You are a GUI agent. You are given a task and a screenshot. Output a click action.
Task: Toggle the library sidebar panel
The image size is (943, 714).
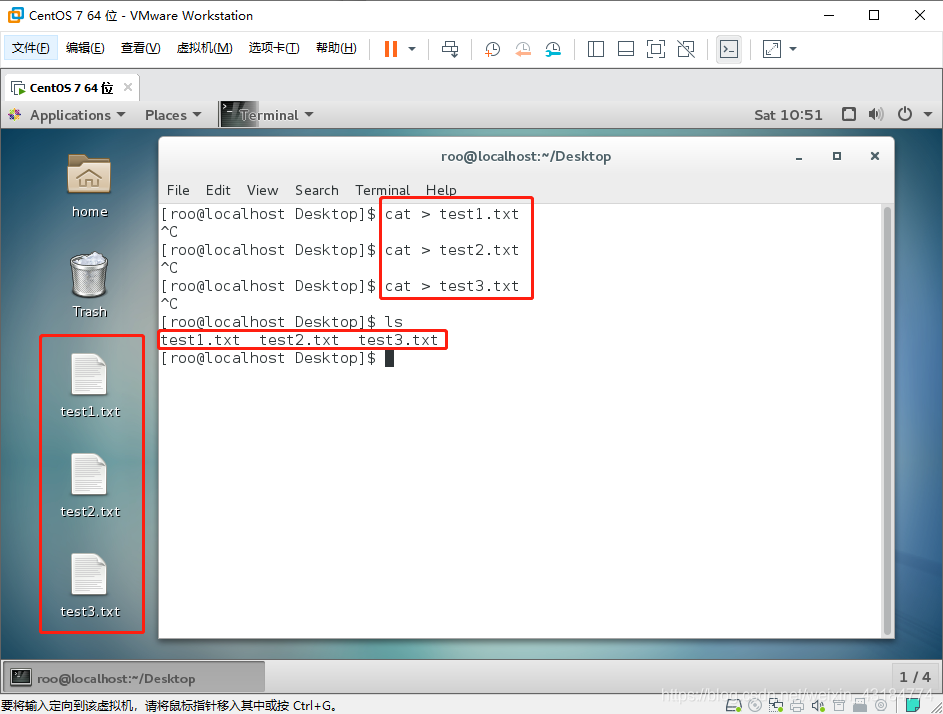click(597, 48)
